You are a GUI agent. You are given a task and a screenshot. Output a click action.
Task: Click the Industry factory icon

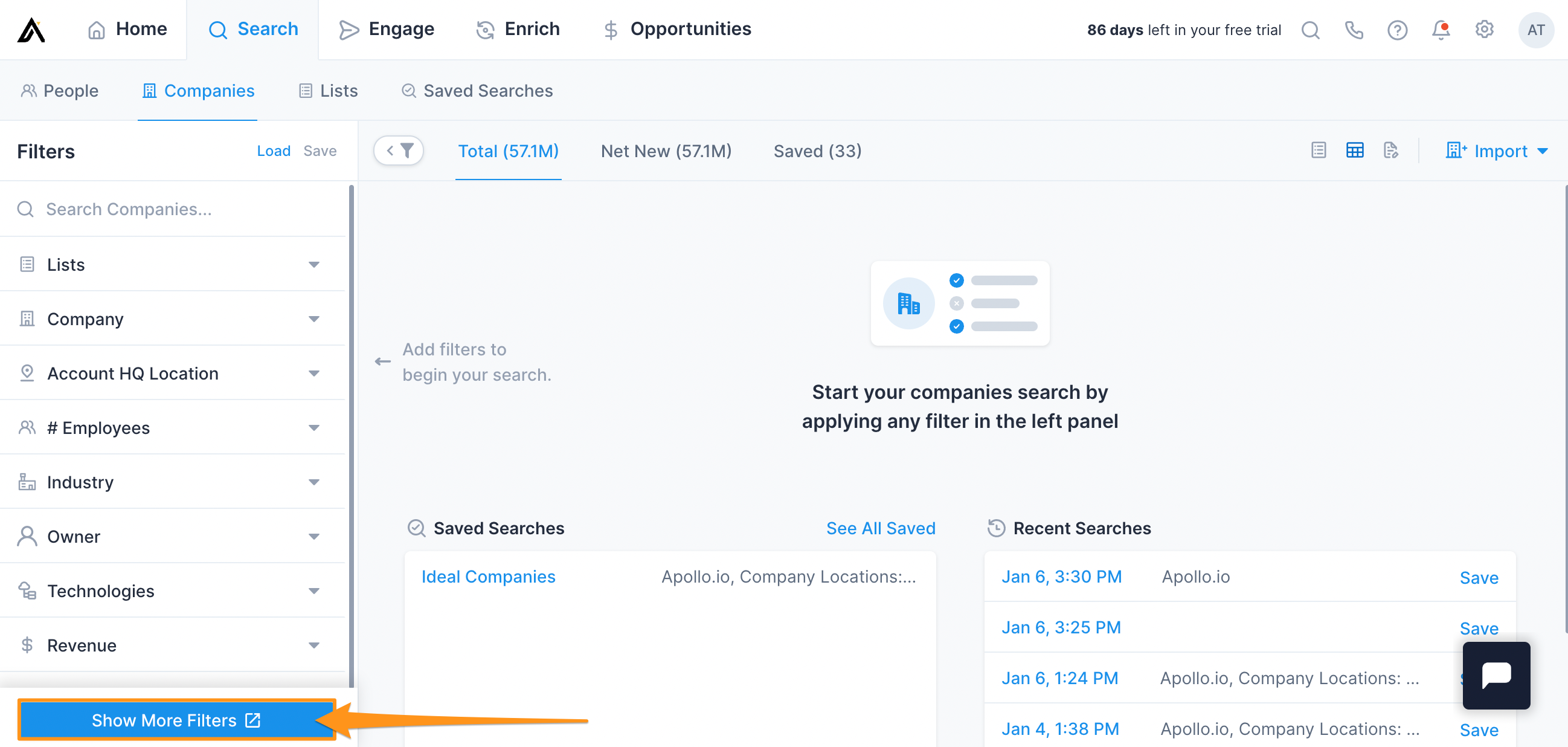coord(27,482)
